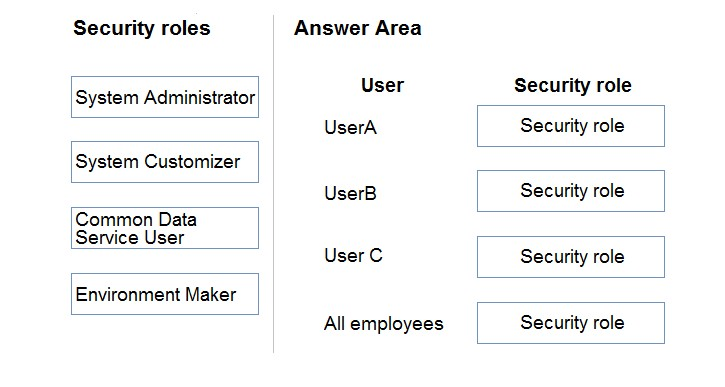Choose the Security role slot for All employees
This screenshot has width=725, height=387.
571,323
